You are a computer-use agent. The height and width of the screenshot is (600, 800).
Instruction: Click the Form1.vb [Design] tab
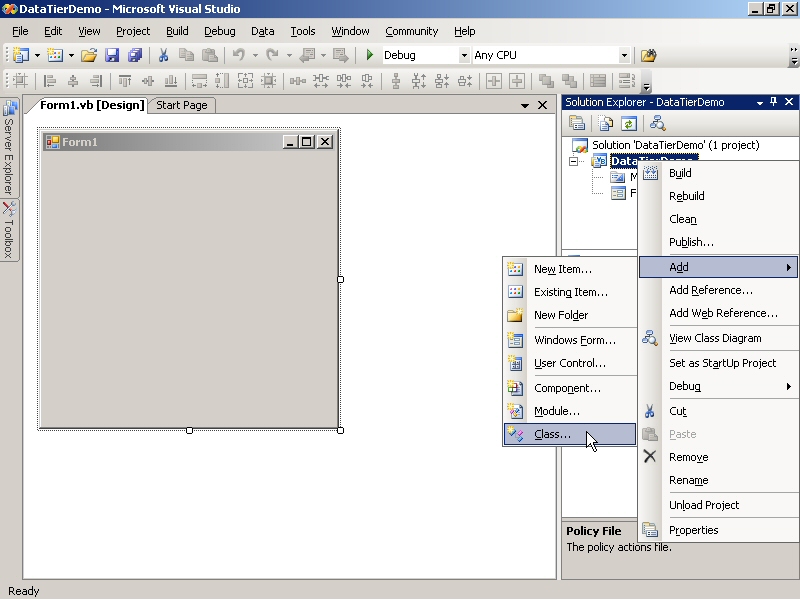point(92,105)
